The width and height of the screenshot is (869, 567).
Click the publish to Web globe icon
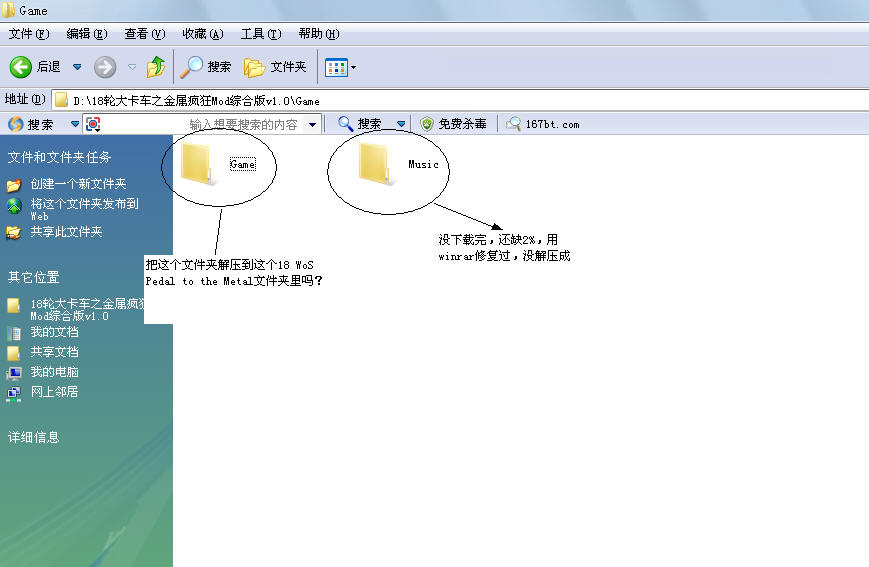pyautogui.click(x=14, y=206)
